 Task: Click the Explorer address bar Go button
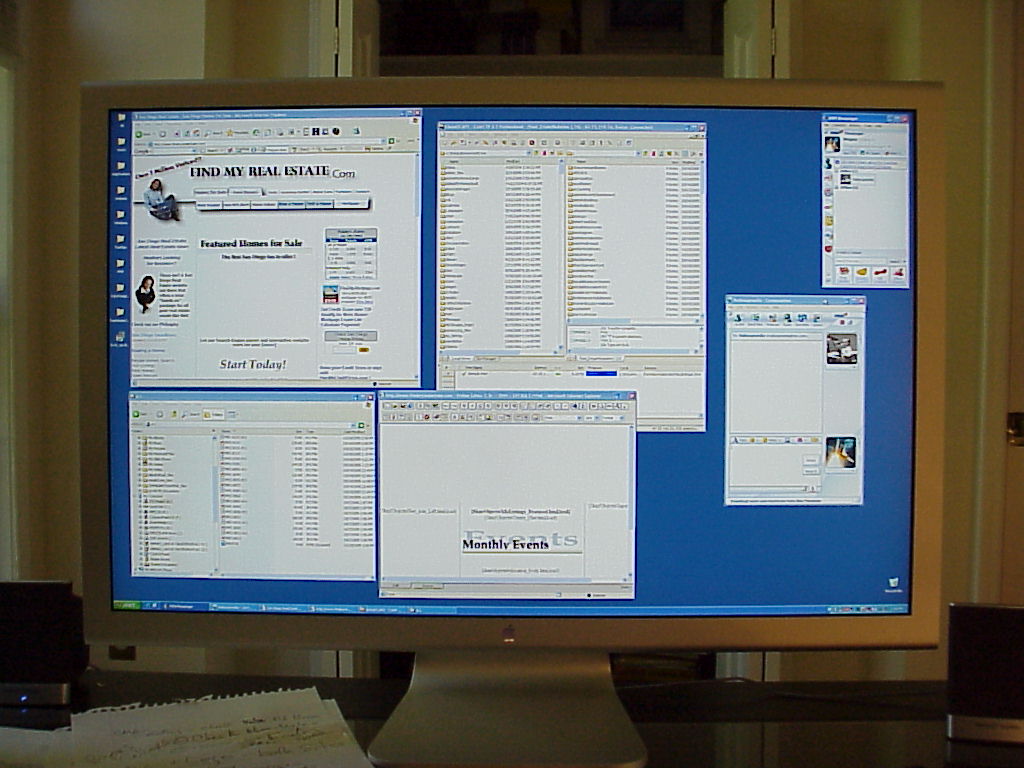361,425
